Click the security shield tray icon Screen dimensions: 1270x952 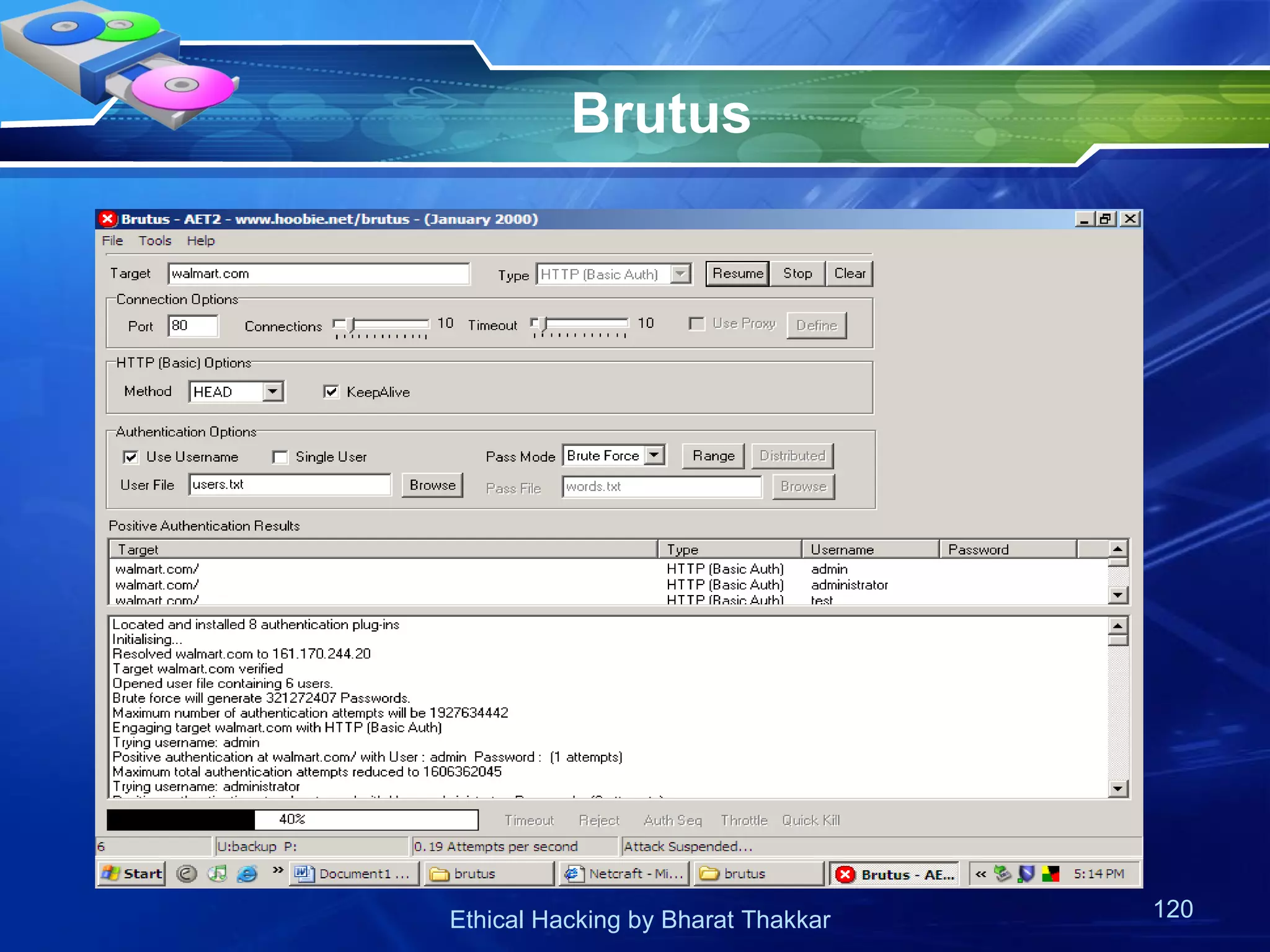(x=1026, y=873)
